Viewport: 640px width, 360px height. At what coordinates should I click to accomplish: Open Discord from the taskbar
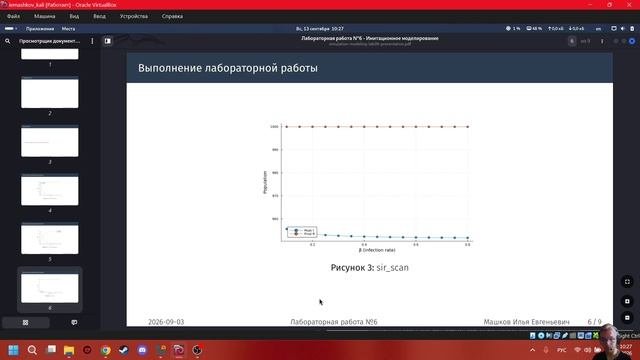142,350
